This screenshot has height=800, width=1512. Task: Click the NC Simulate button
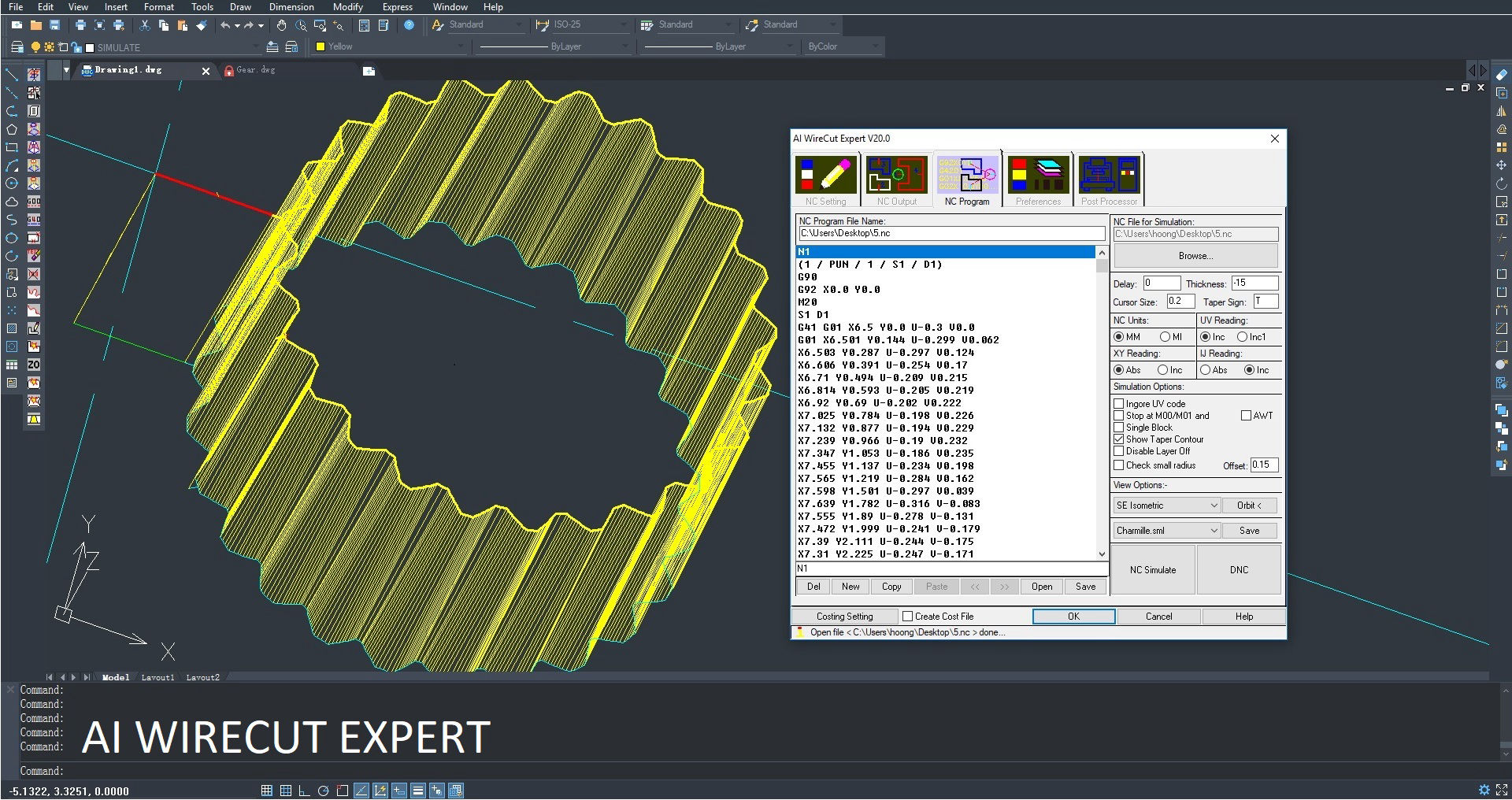pos(1152,570)
